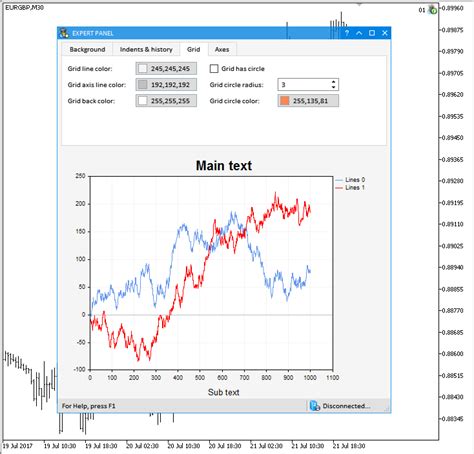Click the Grid back color label
Viewport: 474px width, 454px height.
coord(91,101)
